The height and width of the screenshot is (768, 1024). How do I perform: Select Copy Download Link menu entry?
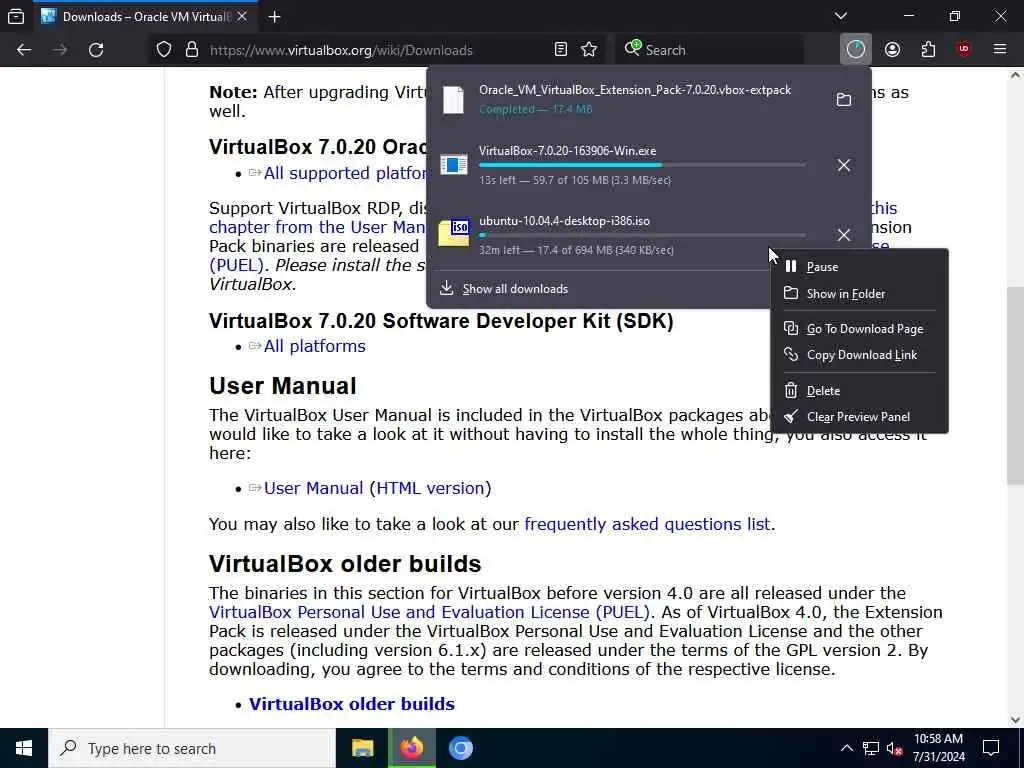point(859,355)
